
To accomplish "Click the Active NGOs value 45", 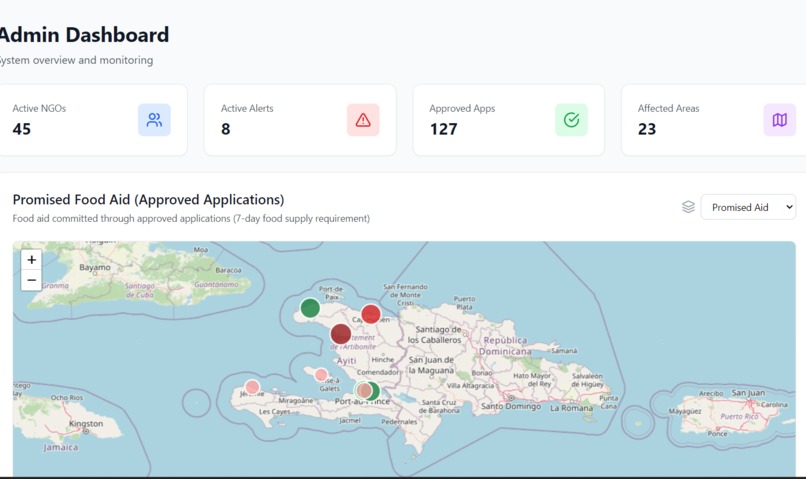I will 22,128.
